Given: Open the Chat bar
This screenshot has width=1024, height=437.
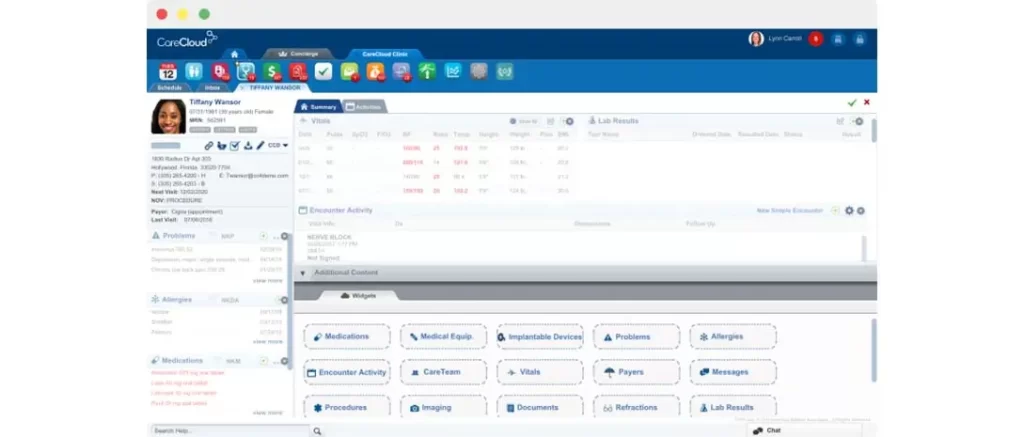Looking at the screenshot, I should coord(803,430).
